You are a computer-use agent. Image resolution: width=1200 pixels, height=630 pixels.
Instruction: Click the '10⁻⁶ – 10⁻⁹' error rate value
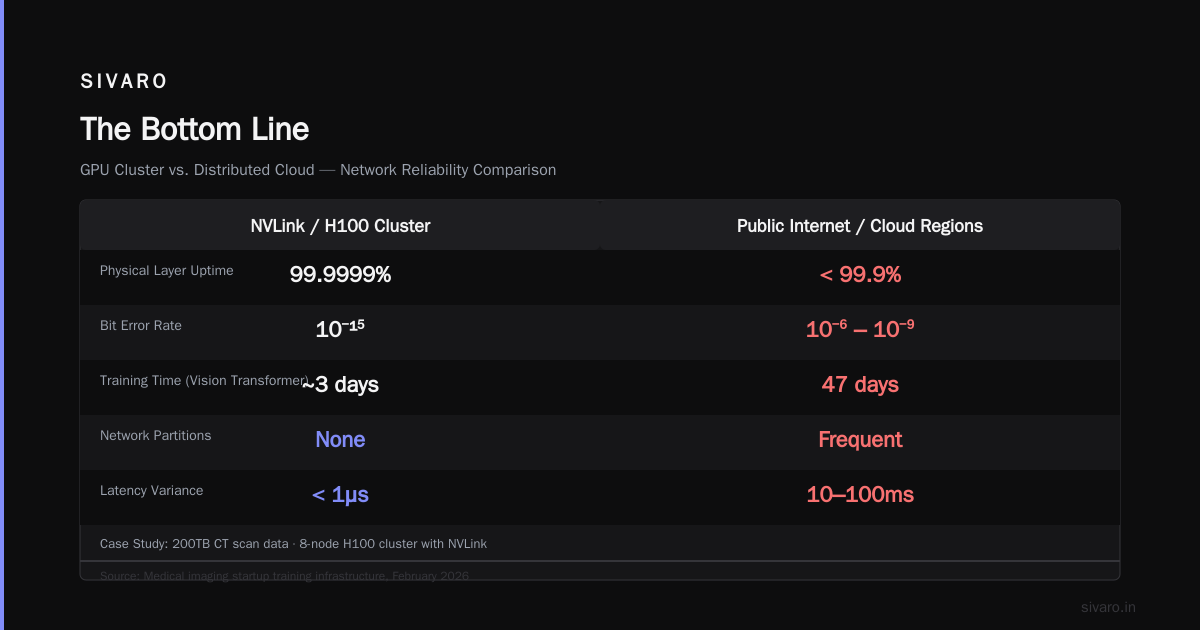(860, 328)
